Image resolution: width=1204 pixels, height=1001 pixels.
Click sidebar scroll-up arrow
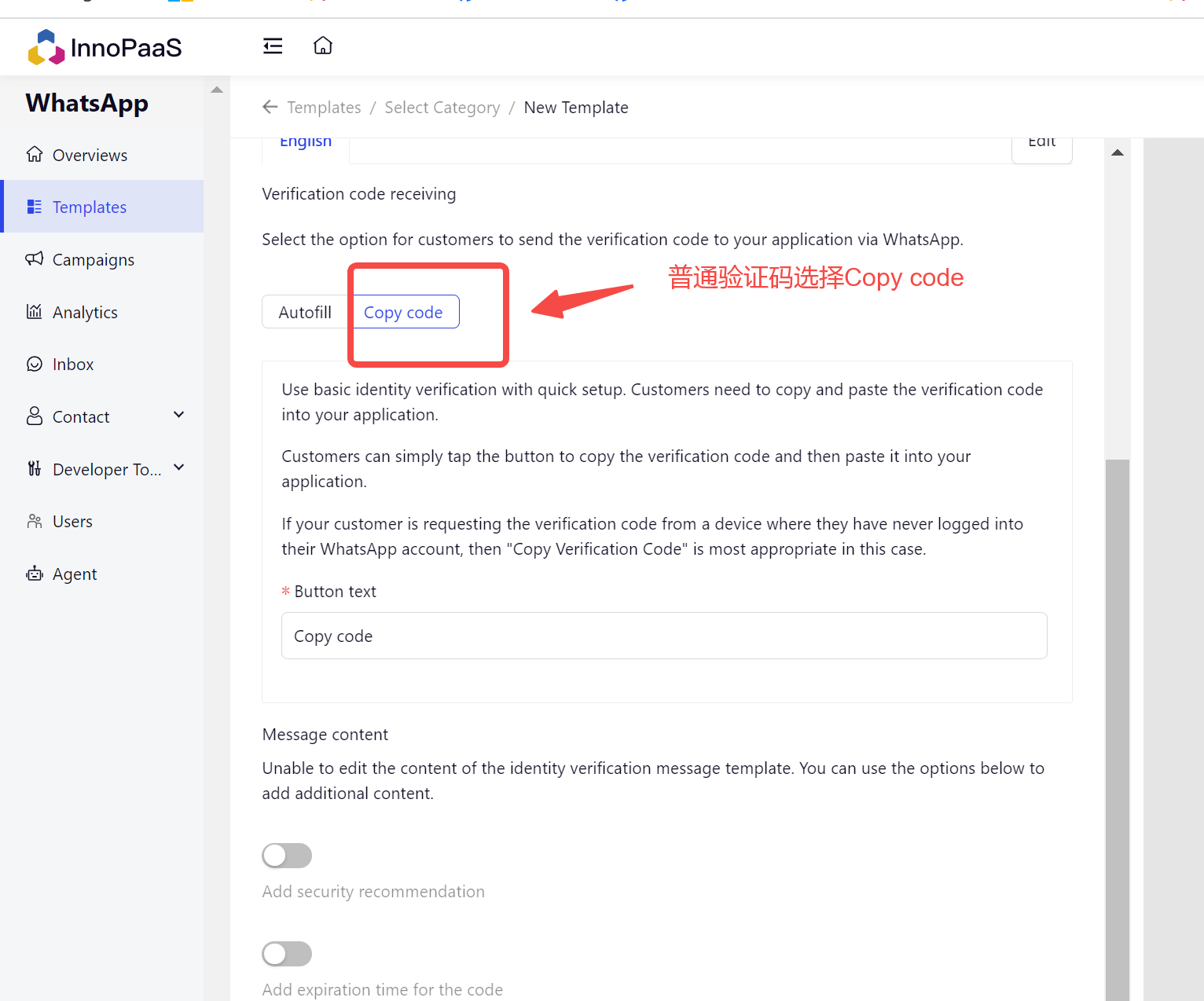(x=217, y=90)
